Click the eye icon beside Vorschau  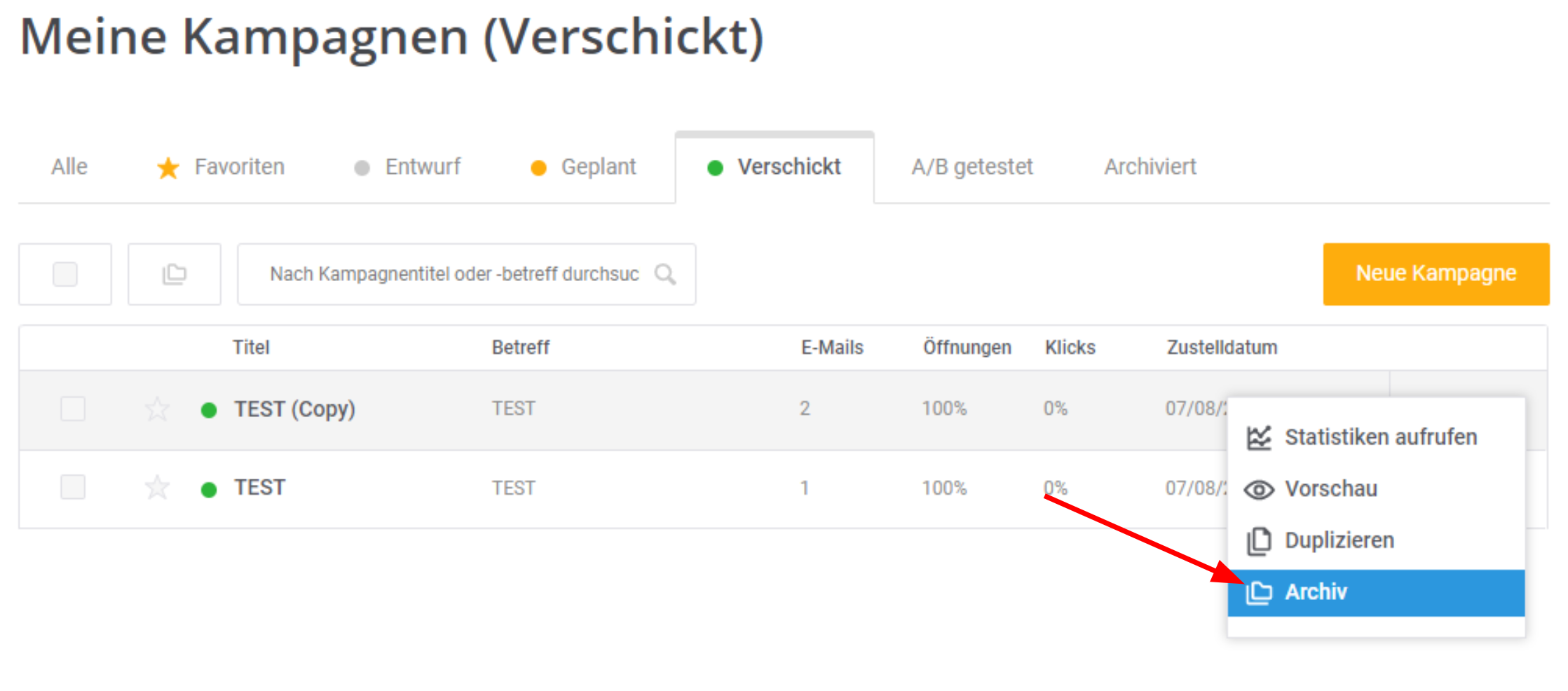pos(1259,489)
